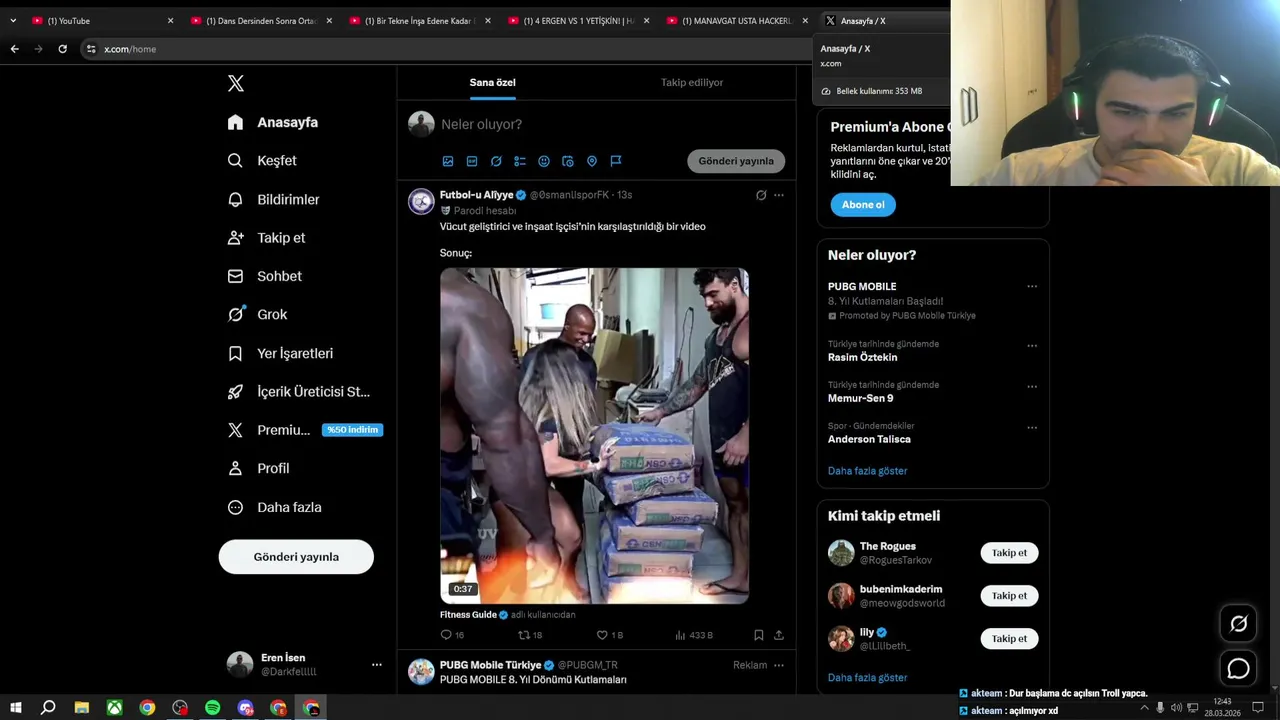Play the video in Futbol-u Aliyye post
Screen dimensions: 1280x720
(594, 436)
